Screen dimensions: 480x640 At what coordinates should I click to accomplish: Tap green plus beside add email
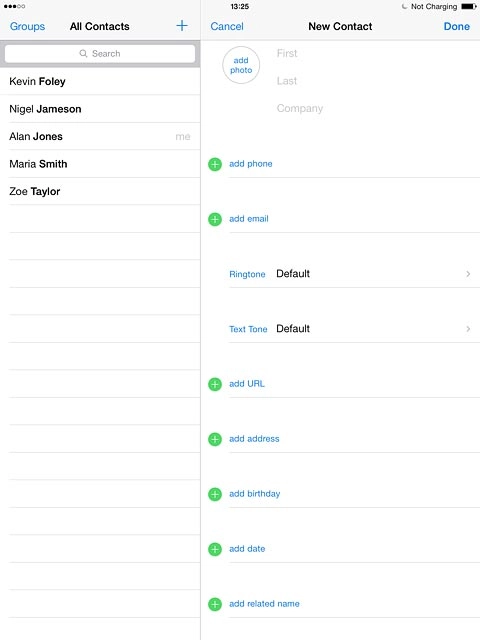point(215,219)
